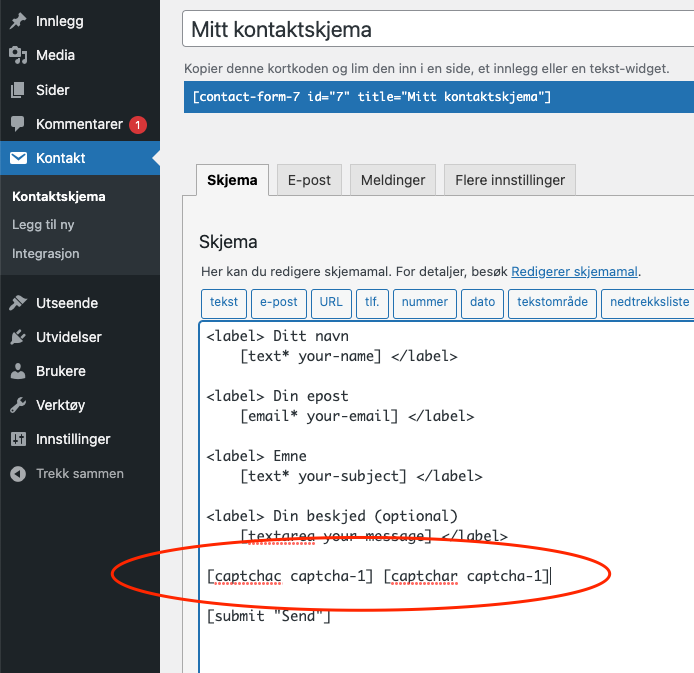Click the Verktøy wrench icon
This screenshot has width=694, height=673.
pyautogui.click(x=18, y=405)
